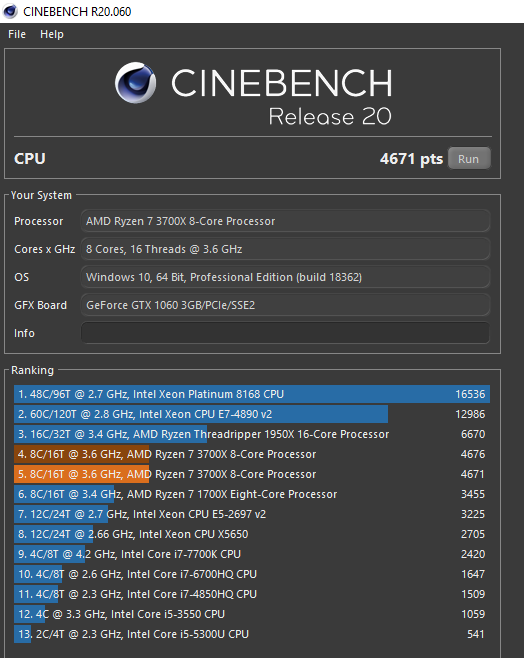Click the GFX Board field
Image resolution: width=524 pixels, height=658 pixels.
tap(285, 305)
